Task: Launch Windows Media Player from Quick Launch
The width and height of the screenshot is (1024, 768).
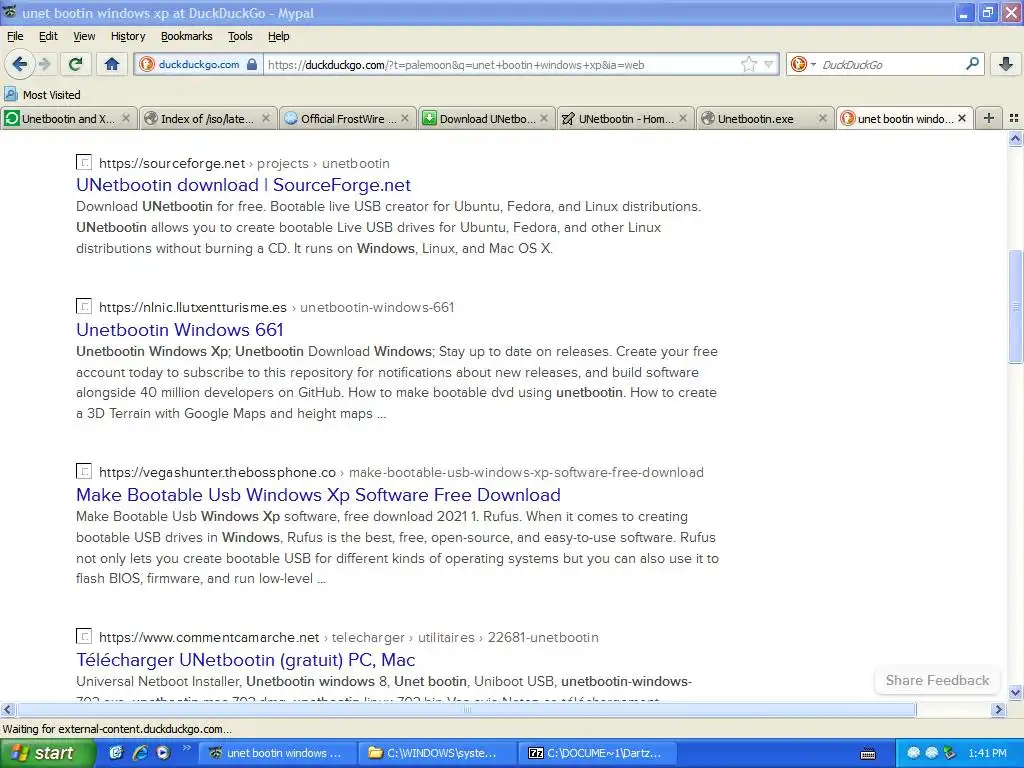Action: click(163, 753)
